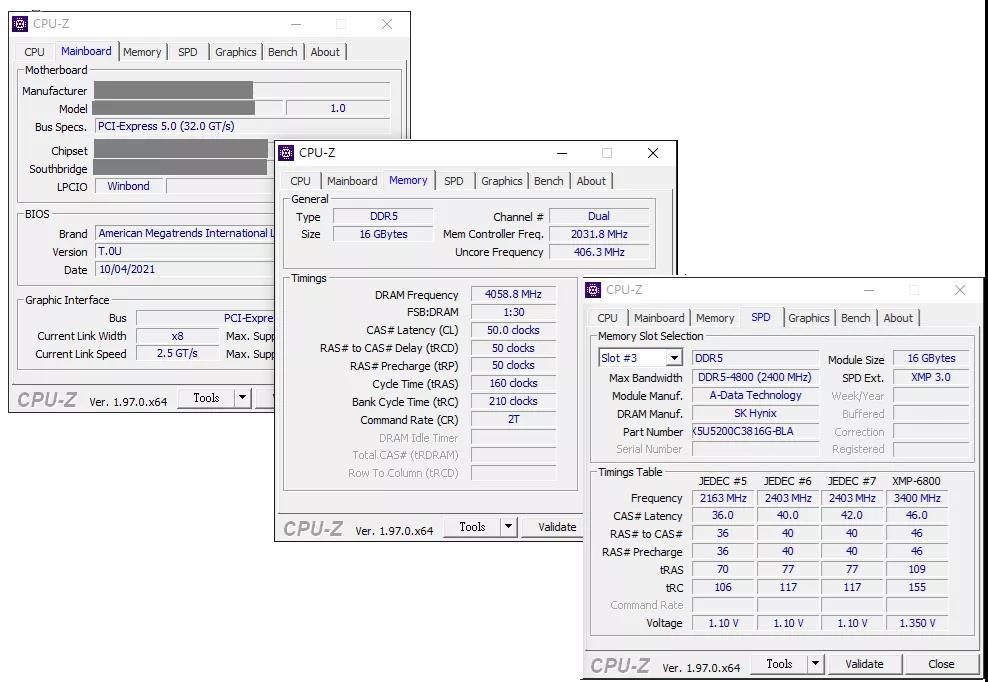The image size is (988, 682).
Task: Select the XMP-6800 frequency 3400 MHz
Action: pos(917,498)
